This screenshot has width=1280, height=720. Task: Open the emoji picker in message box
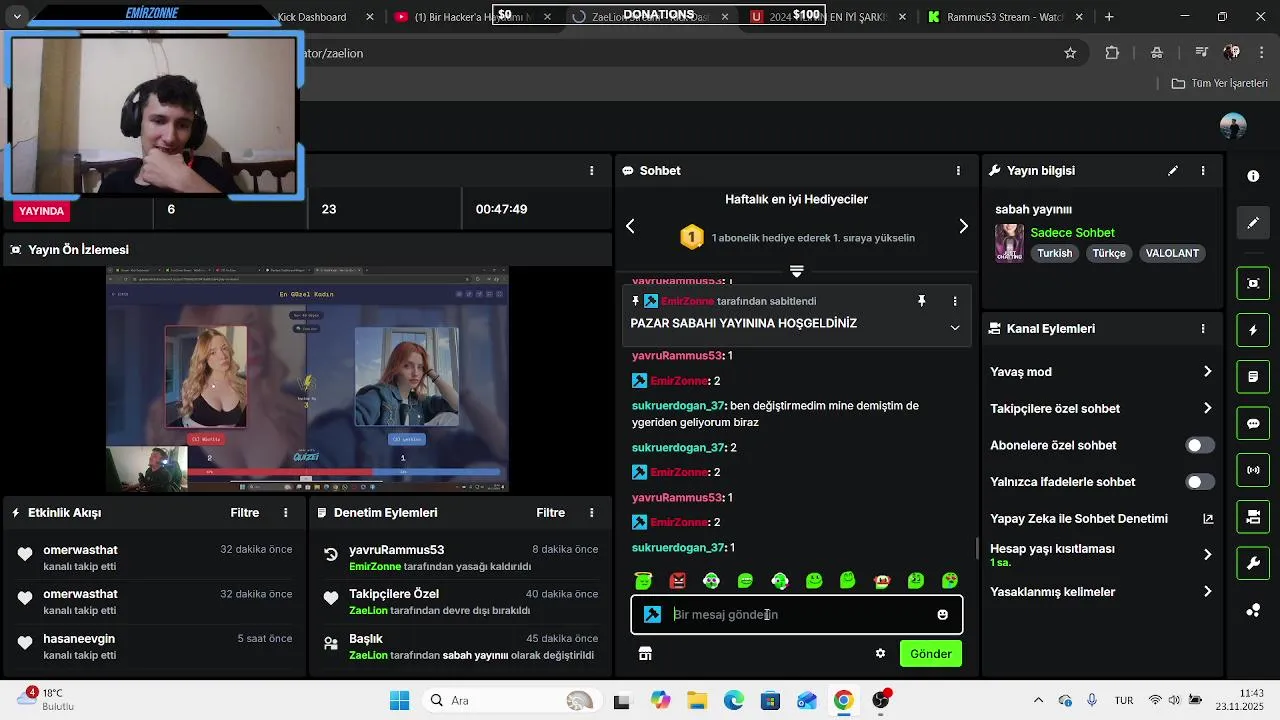click(x=942, y=615)
